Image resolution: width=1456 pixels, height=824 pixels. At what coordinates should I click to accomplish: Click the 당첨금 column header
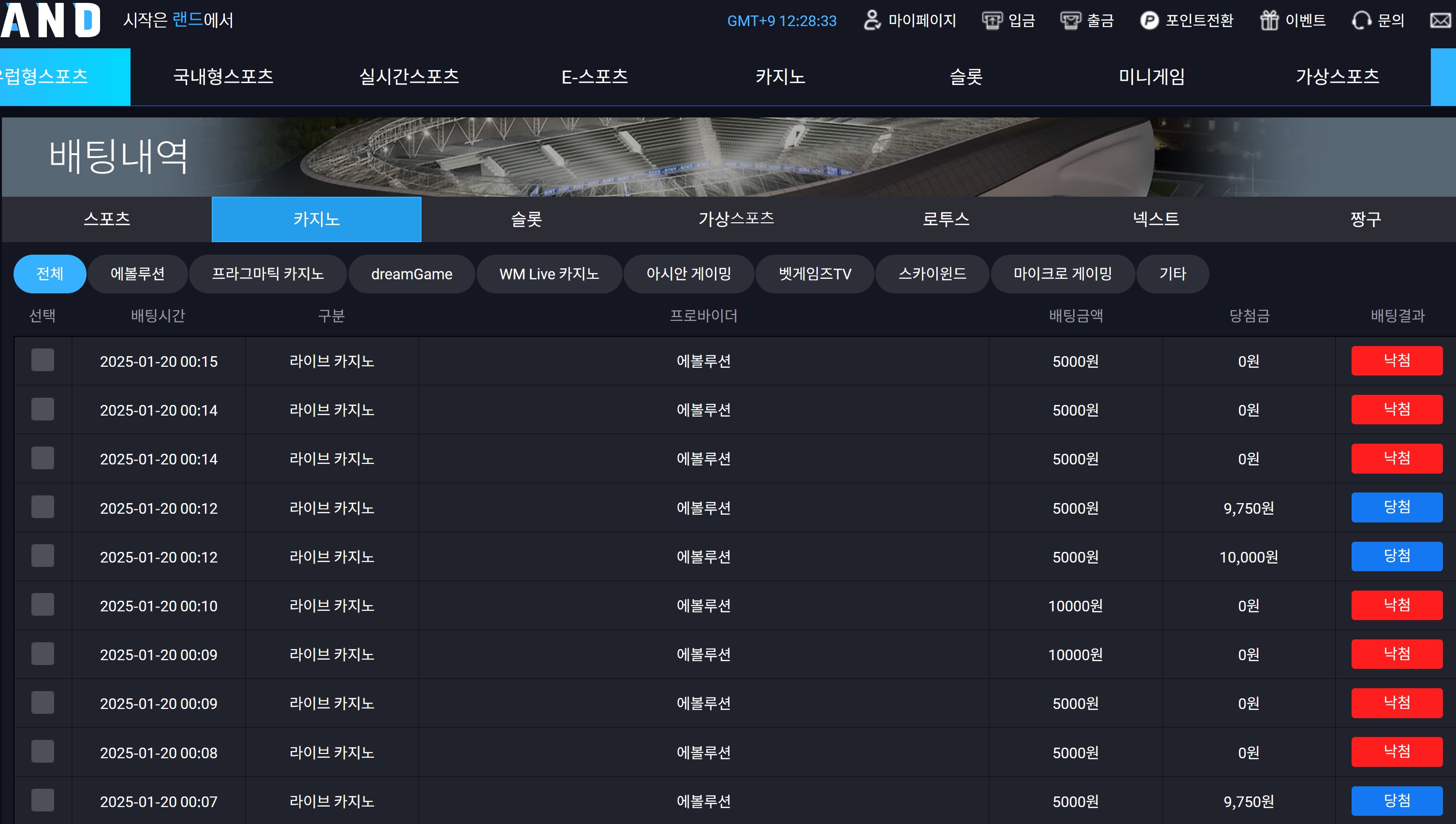(x=1250, y=316)
